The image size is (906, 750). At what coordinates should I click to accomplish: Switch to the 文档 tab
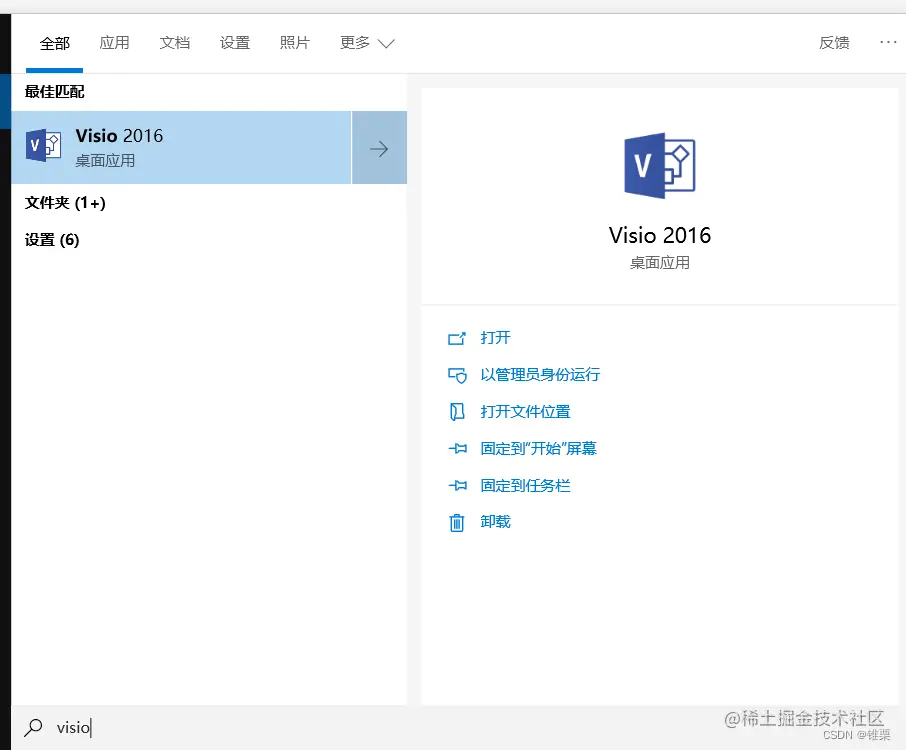click(174, 43)
